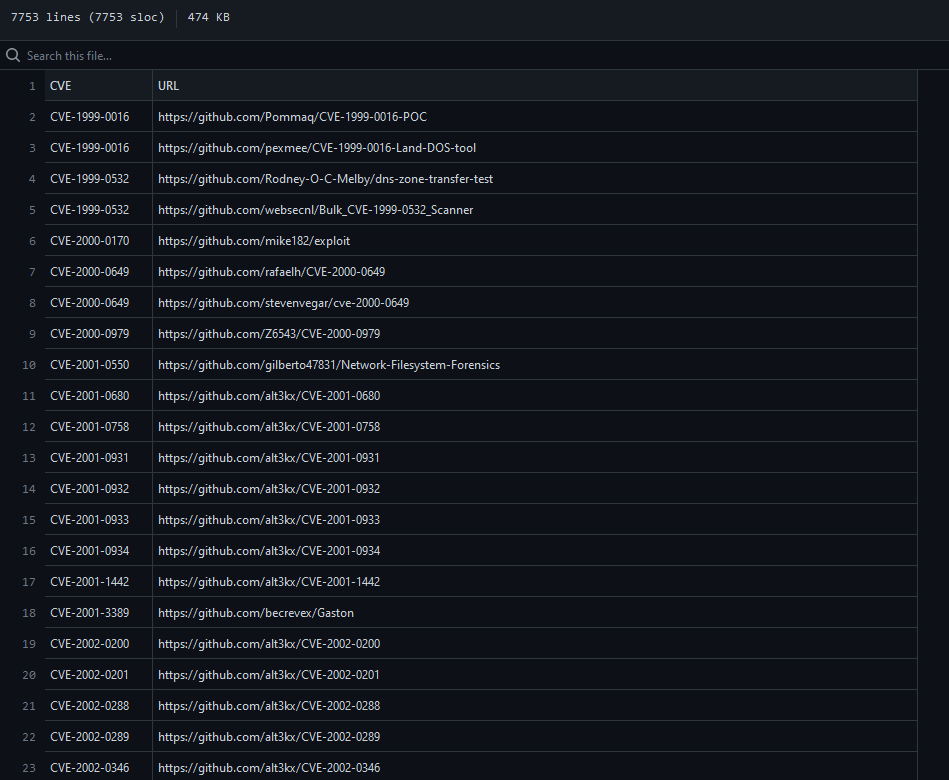Screen dimensions: 949x780
Task: Open the gilberto47831 Network-Filesystem-Forensics link
Action: (328, 365)
